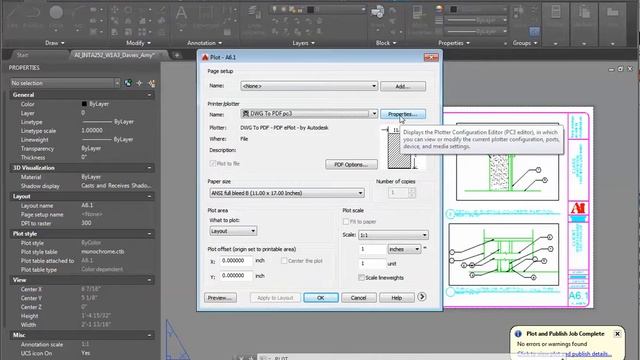Expand the Annotation ribbon panel
The image size is (640, 360).
(x=204, y=43)
